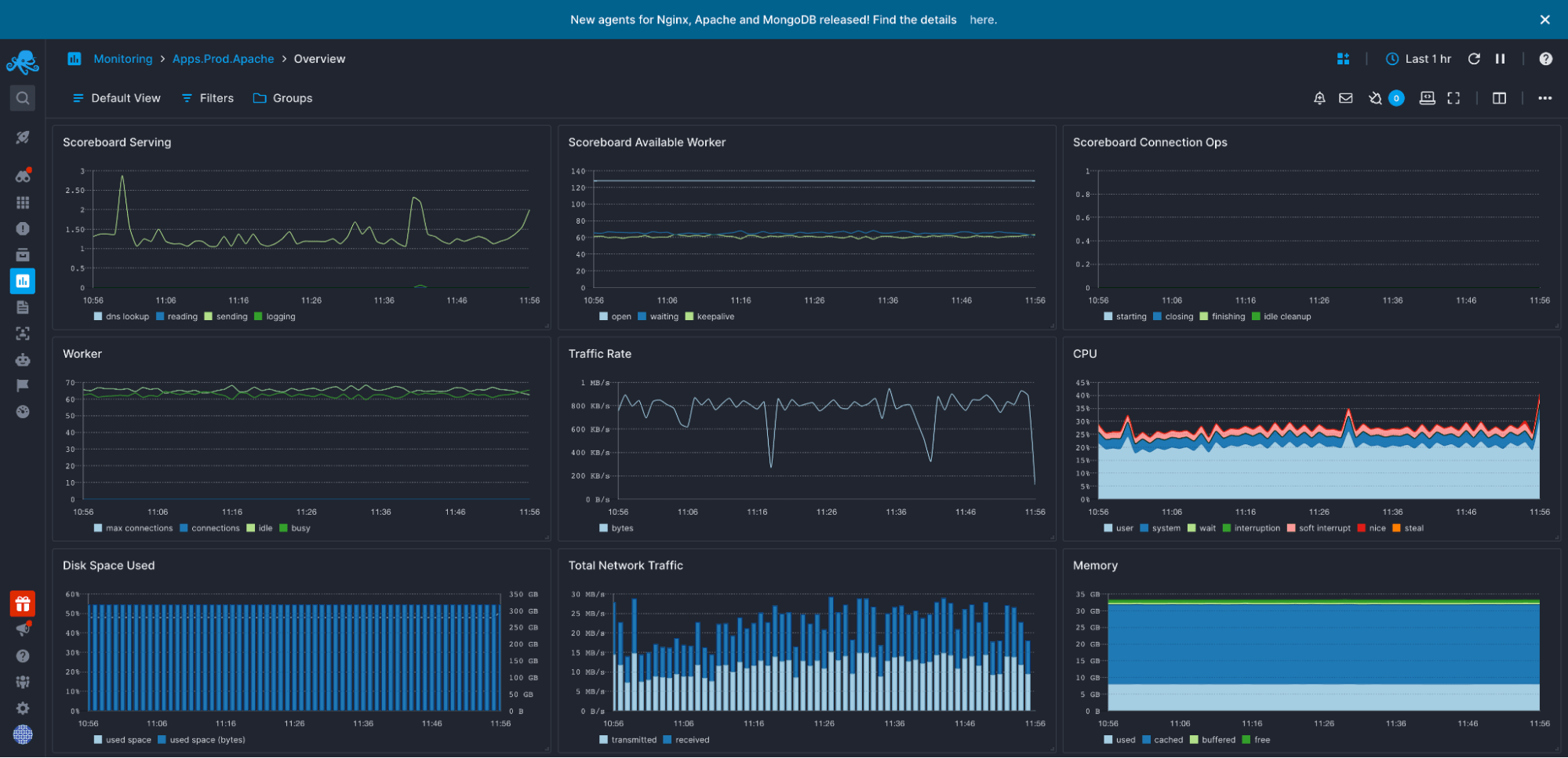Click the envelope email report icon
The width and height of the screenshot is (1568, 758).
[x=1345, y=98]
